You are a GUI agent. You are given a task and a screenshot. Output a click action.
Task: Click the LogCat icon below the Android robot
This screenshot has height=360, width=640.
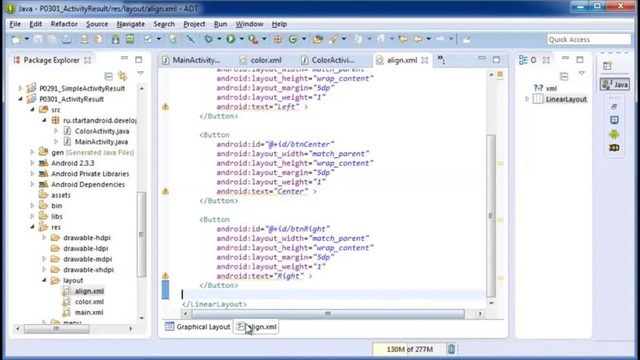pos(614,147)
